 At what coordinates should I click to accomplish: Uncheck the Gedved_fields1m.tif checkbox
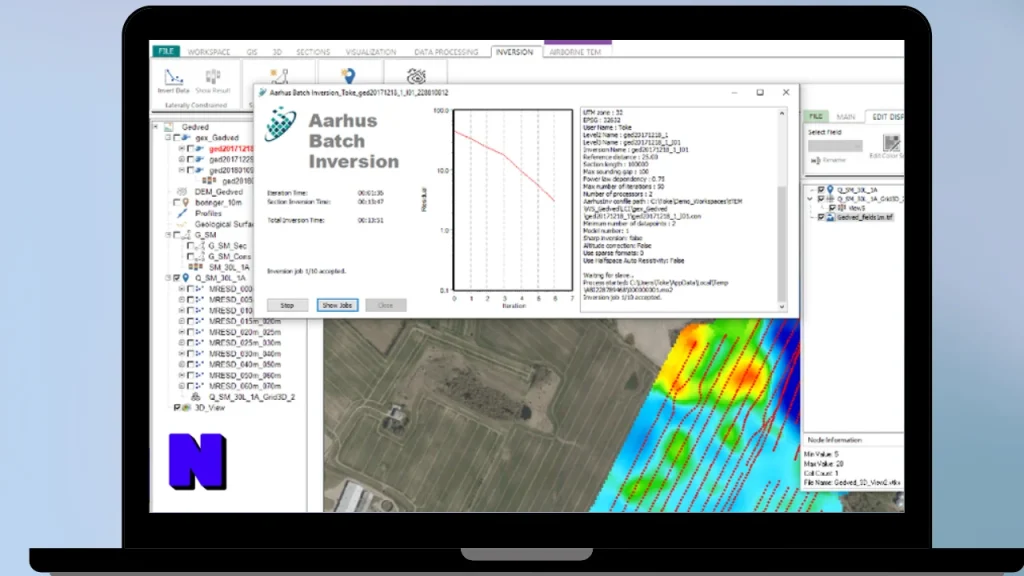(821, 217)
